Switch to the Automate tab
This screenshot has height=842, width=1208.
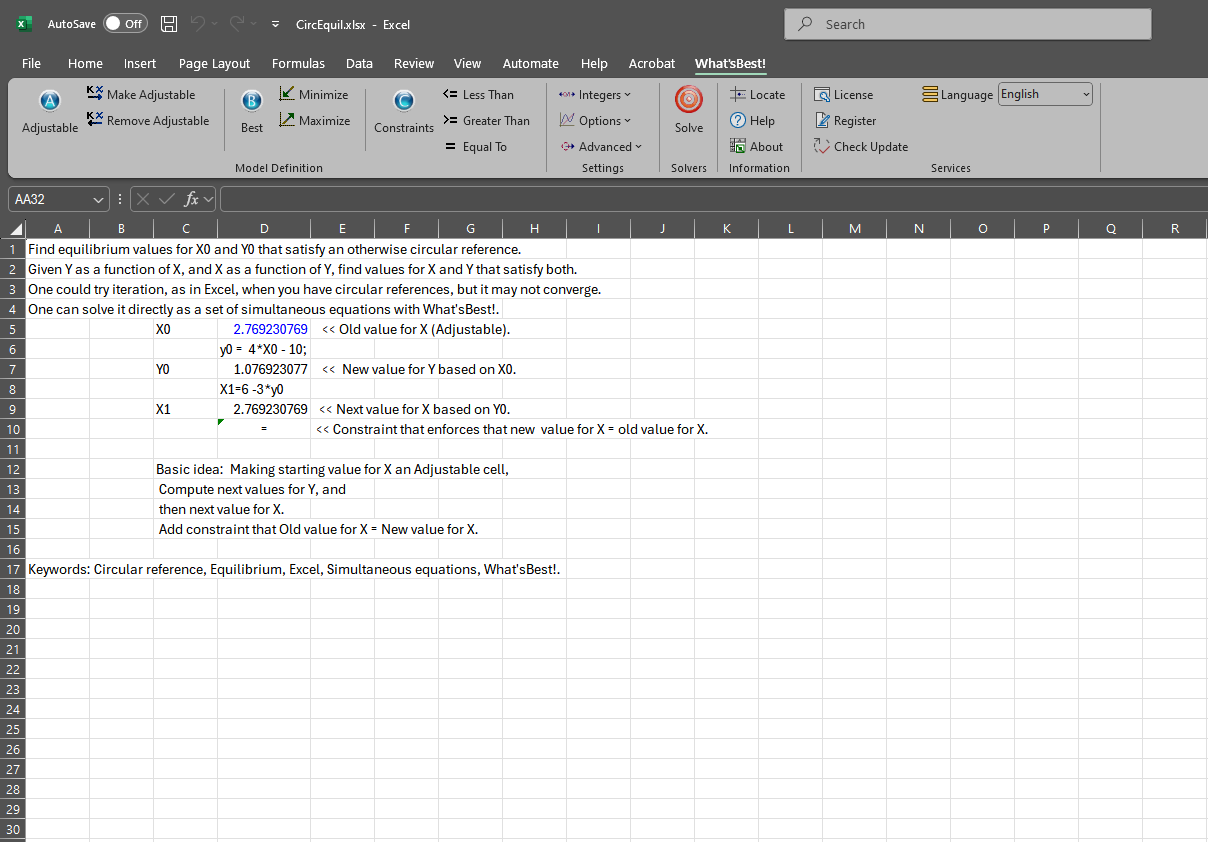[x=530, y=63]
